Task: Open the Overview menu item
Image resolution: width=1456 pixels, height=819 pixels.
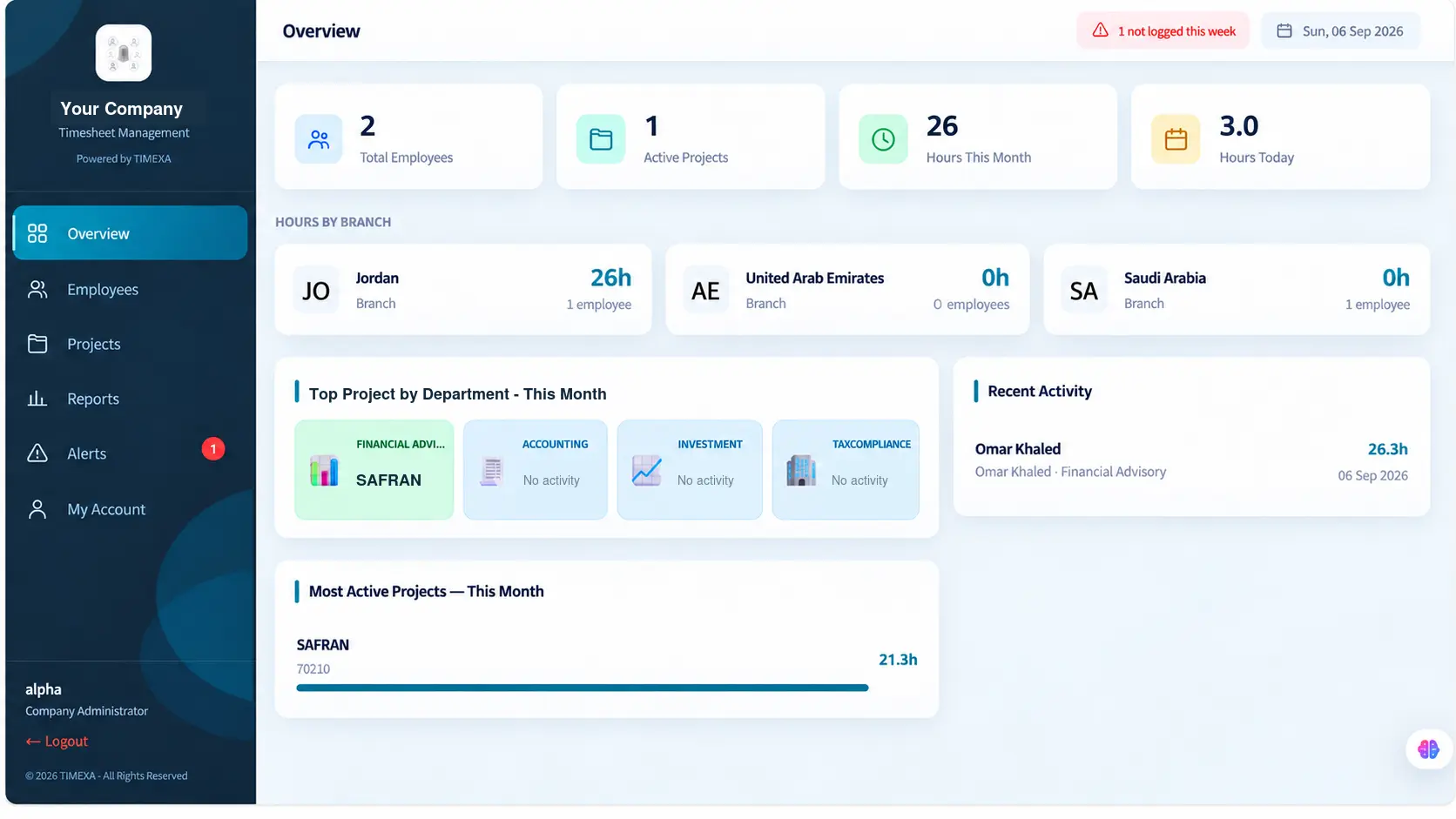Action: (131, 233)
